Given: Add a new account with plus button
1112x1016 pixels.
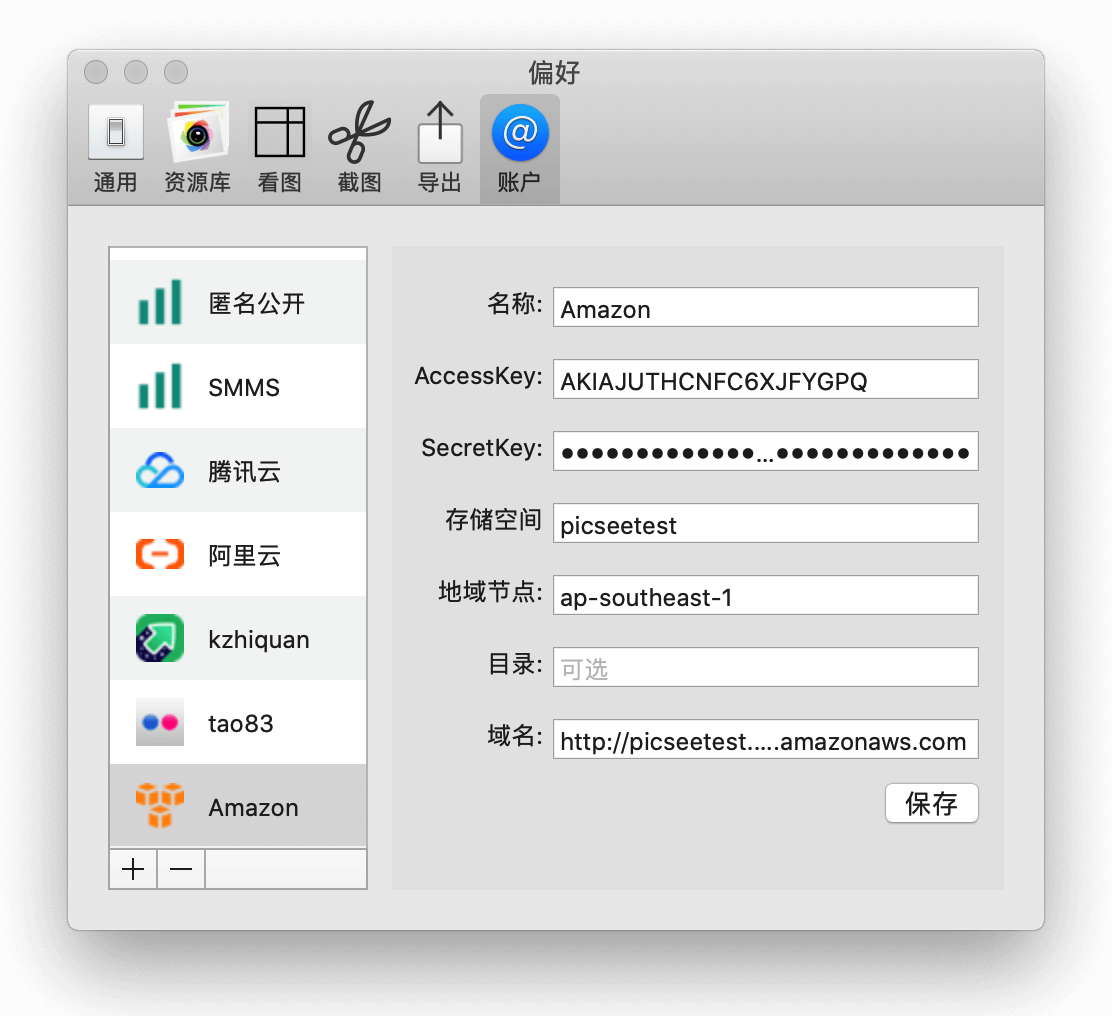Looking at the screenshot, I should click(133, 869).
